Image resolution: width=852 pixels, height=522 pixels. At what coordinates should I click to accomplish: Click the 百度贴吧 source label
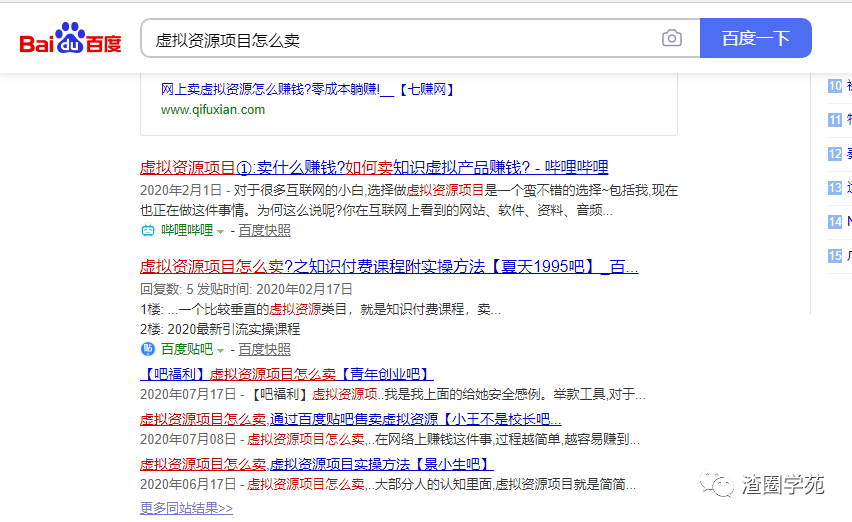click(x=187, y=349)
